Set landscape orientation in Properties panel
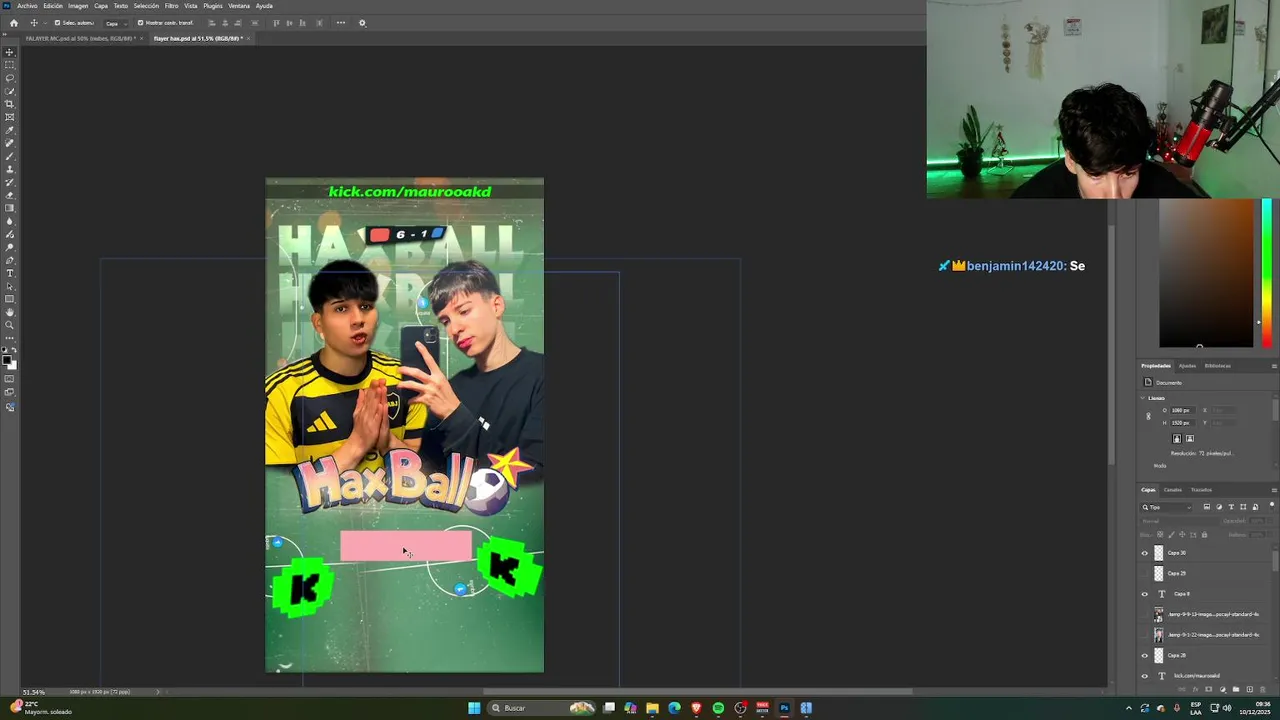 (1190, 439)
